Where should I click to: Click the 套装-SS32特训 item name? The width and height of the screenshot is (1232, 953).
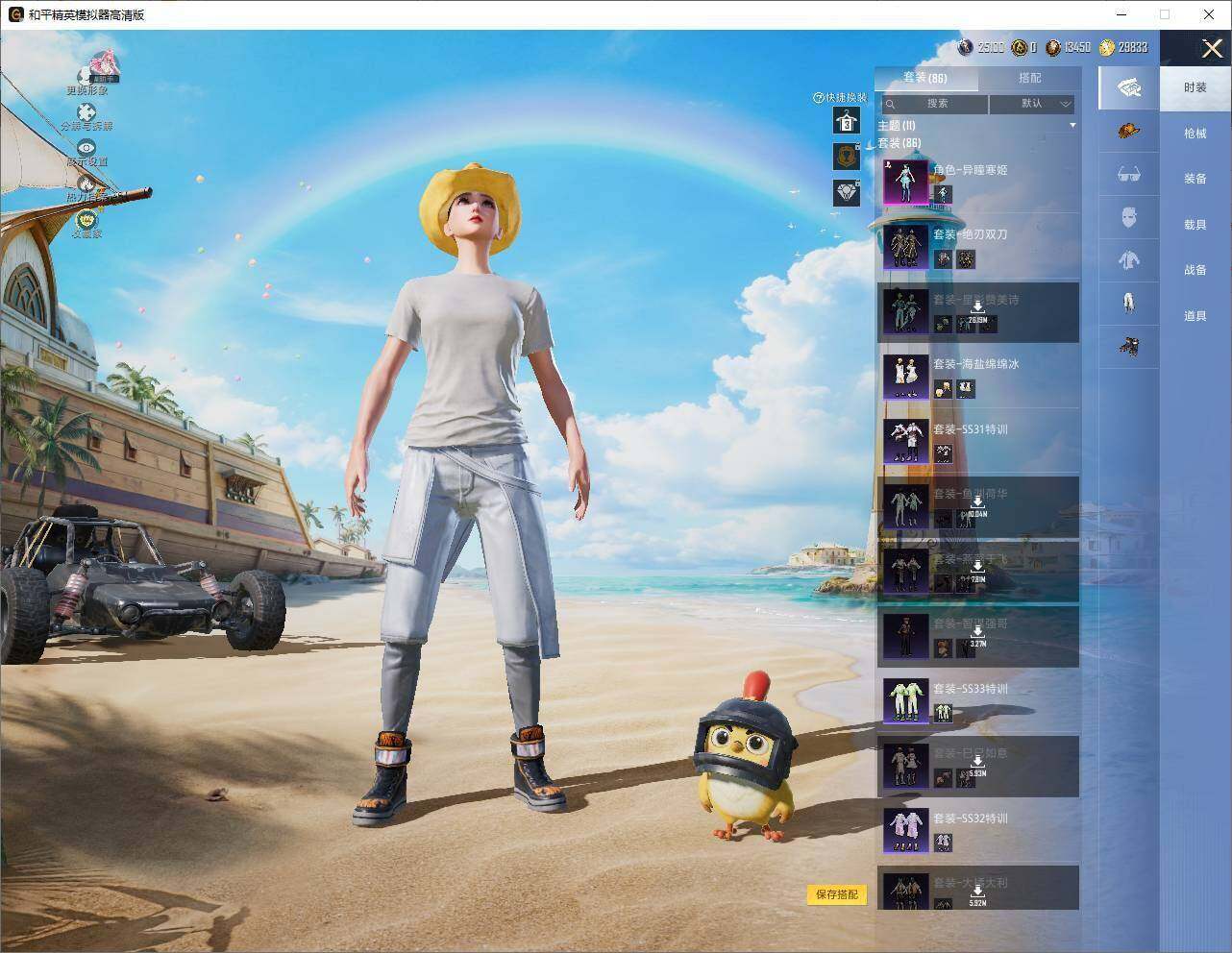click(x=970, y=819)
